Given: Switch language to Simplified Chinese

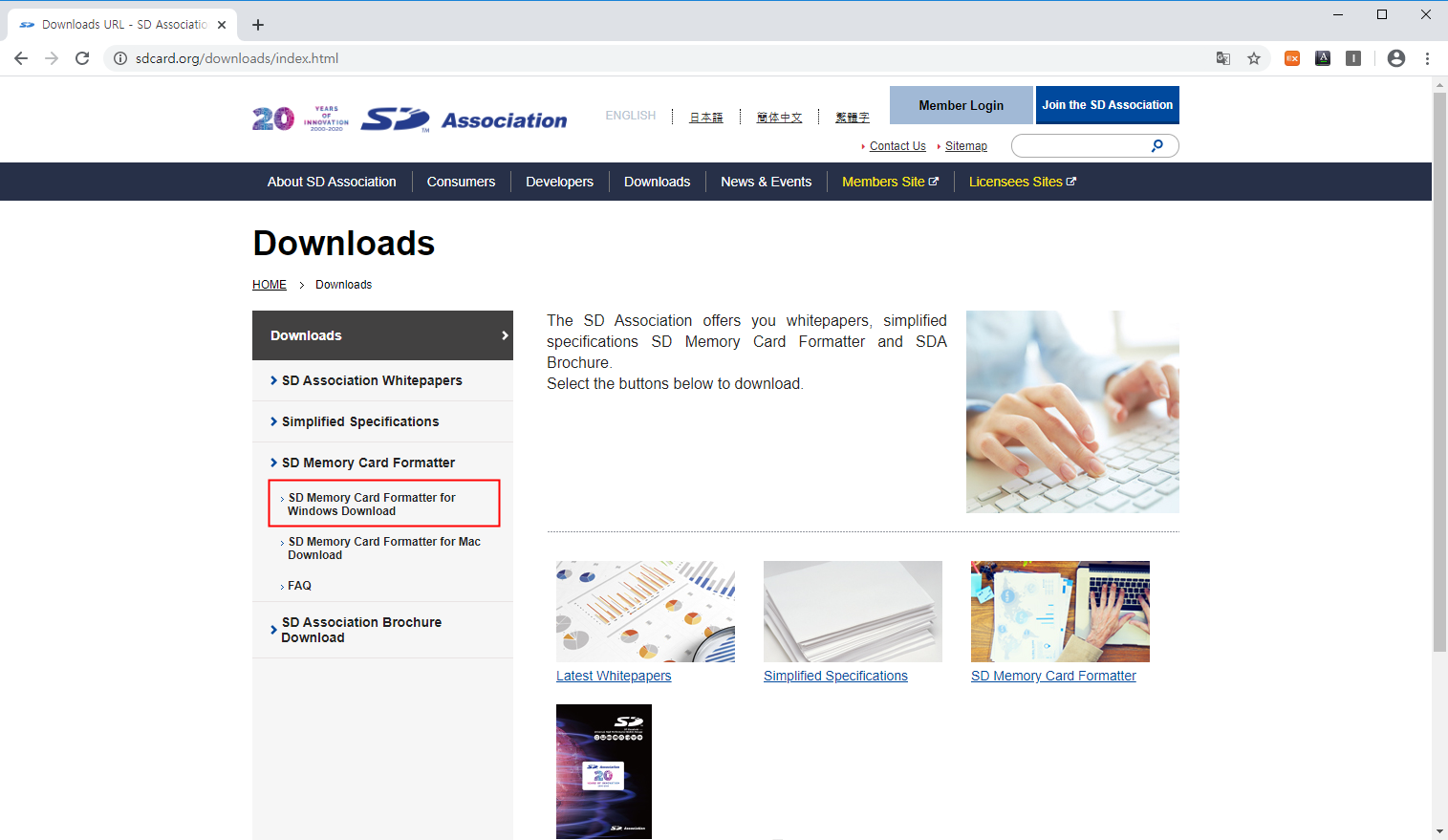Looking at the screenshot, I should 779,117.
